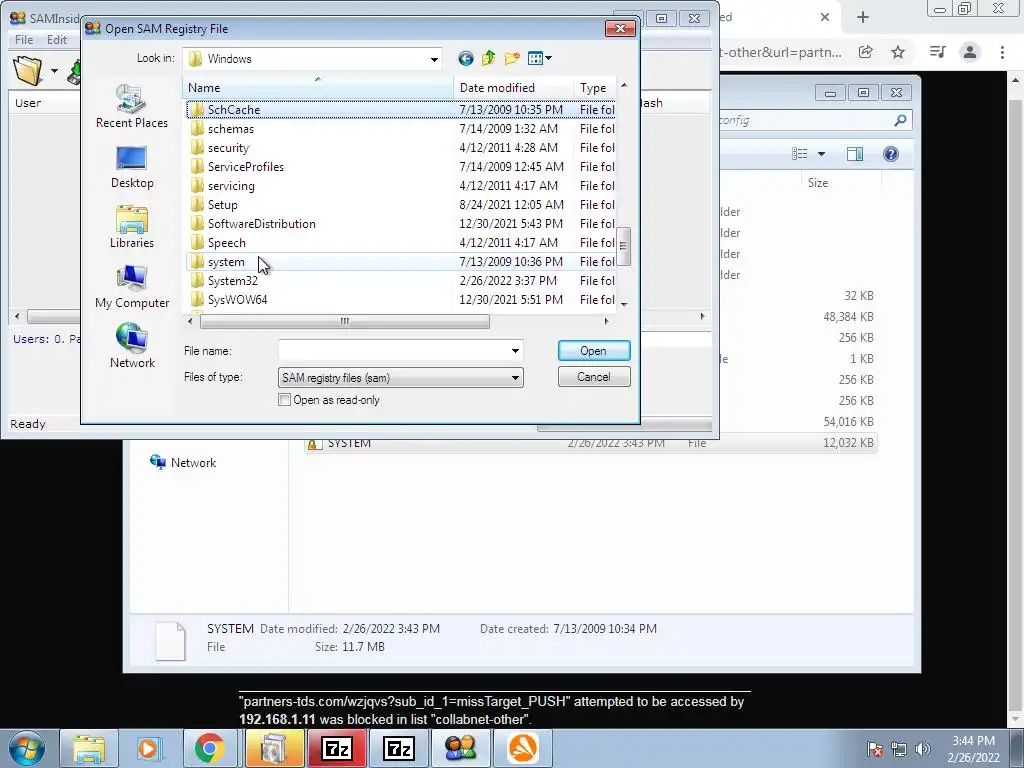Enable Open as read-only checkbox
Image resolution: width=1024 pixels, height=768 pixels.
click(284, 400)
